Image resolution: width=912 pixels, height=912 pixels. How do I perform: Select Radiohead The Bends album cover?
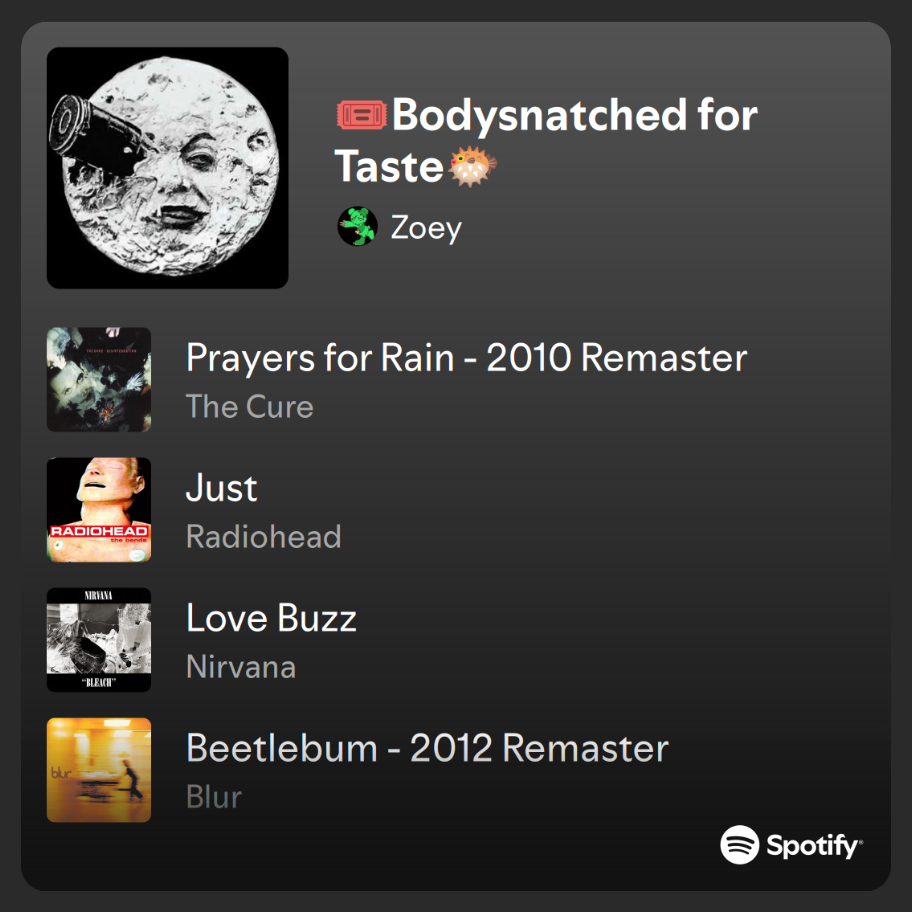point(99,510)
